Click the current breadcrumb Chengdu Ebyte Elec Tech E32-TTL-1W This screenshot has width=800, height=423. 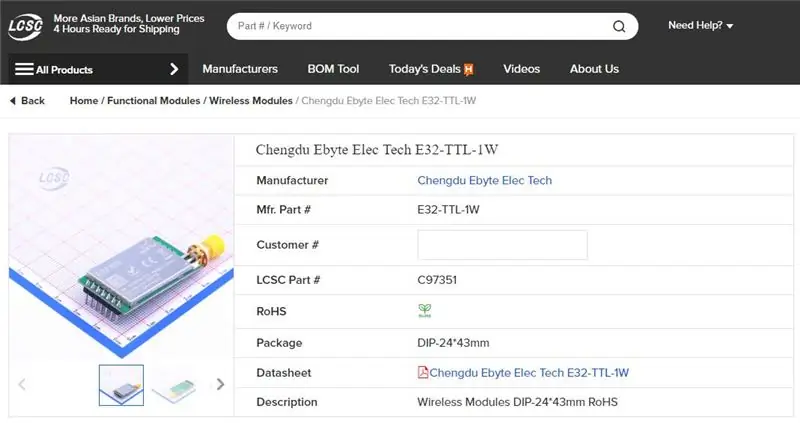pos(389,101)
